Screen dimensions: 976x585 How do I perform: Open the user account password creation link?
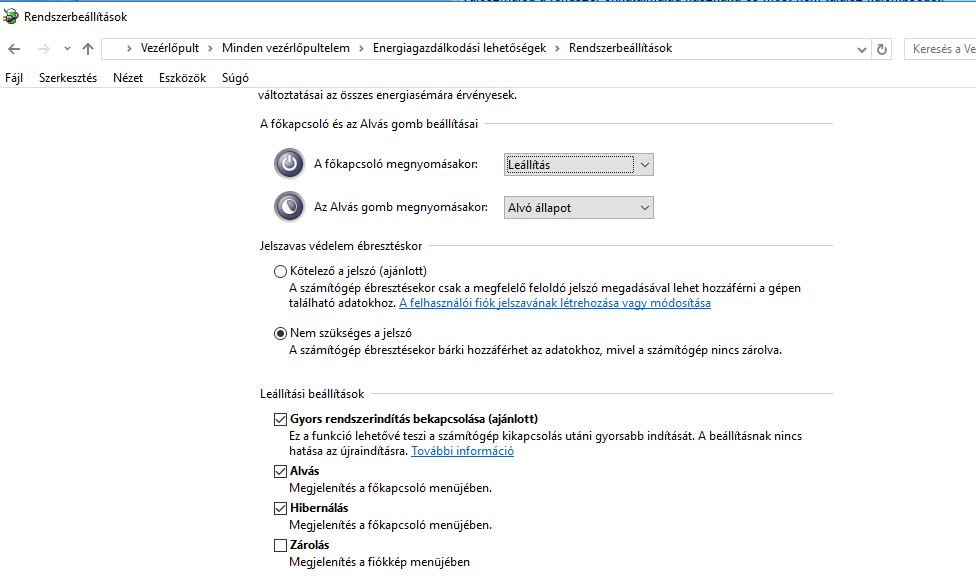click(555, 303)
